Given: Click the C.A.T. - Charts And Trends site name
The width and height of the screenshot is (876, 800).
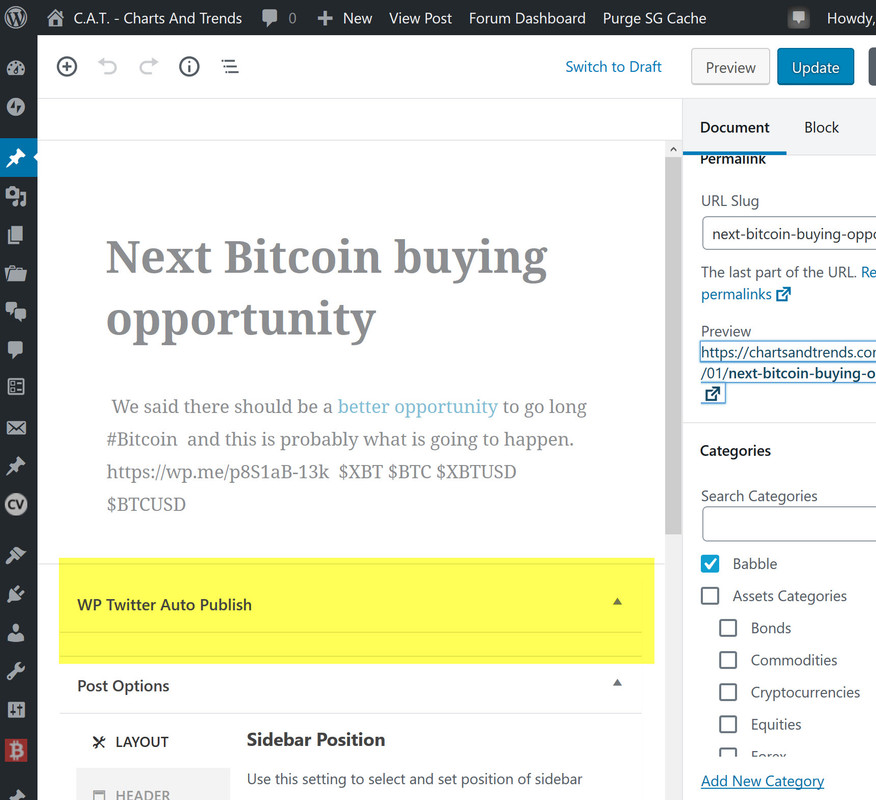Looking at the screenshot, I should coord(158,18).
